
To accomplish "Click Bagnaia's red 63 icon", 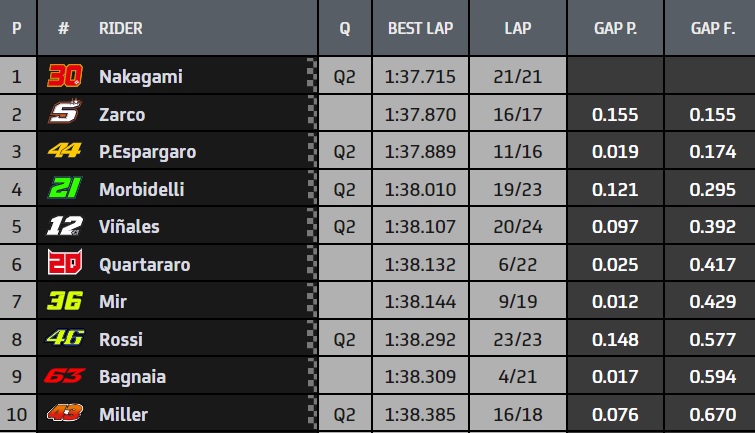I will tap(64, 376).
